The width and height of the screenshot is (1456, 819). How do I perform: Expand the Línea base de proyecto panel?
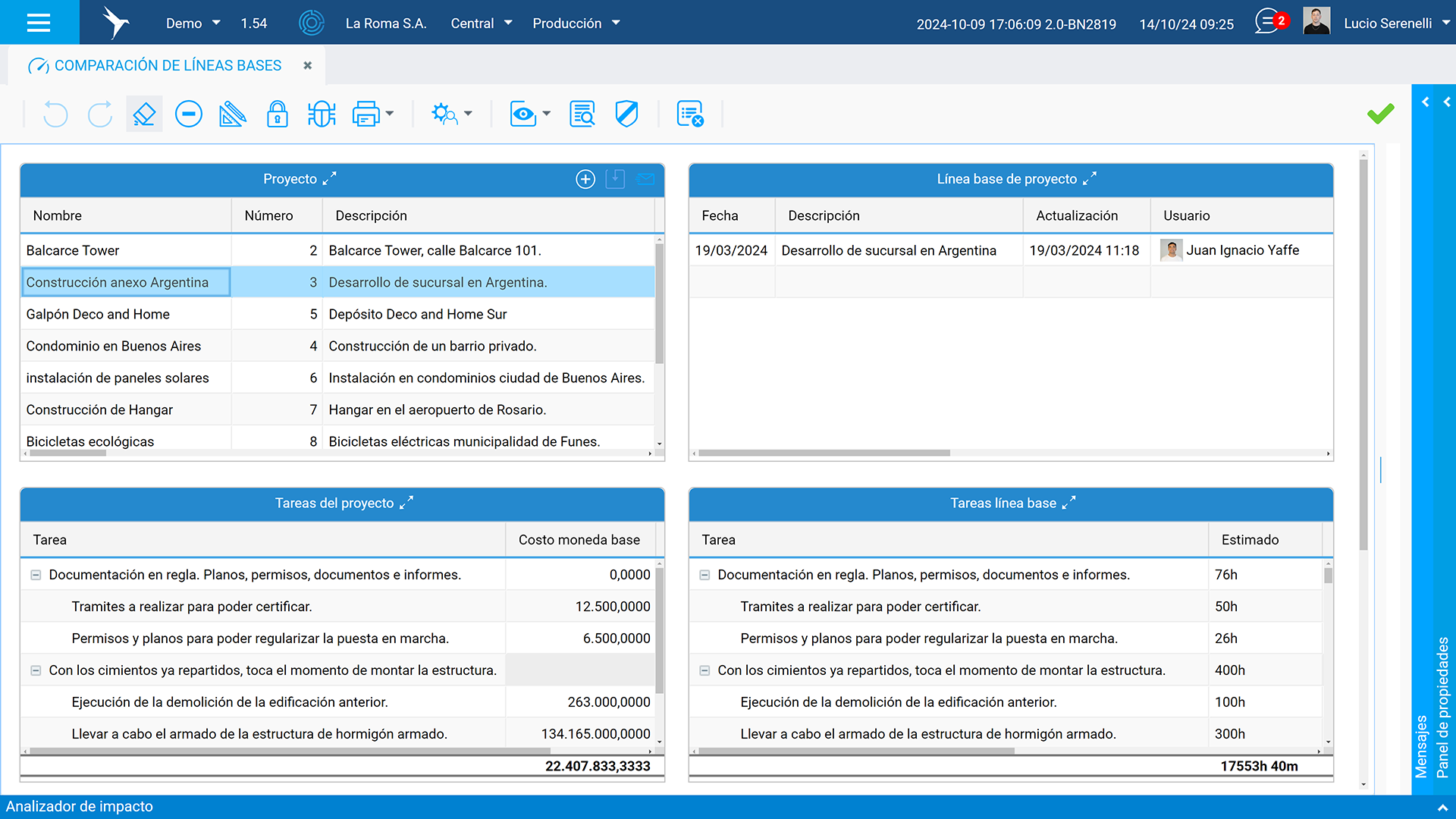click(x=1089, y=179)
